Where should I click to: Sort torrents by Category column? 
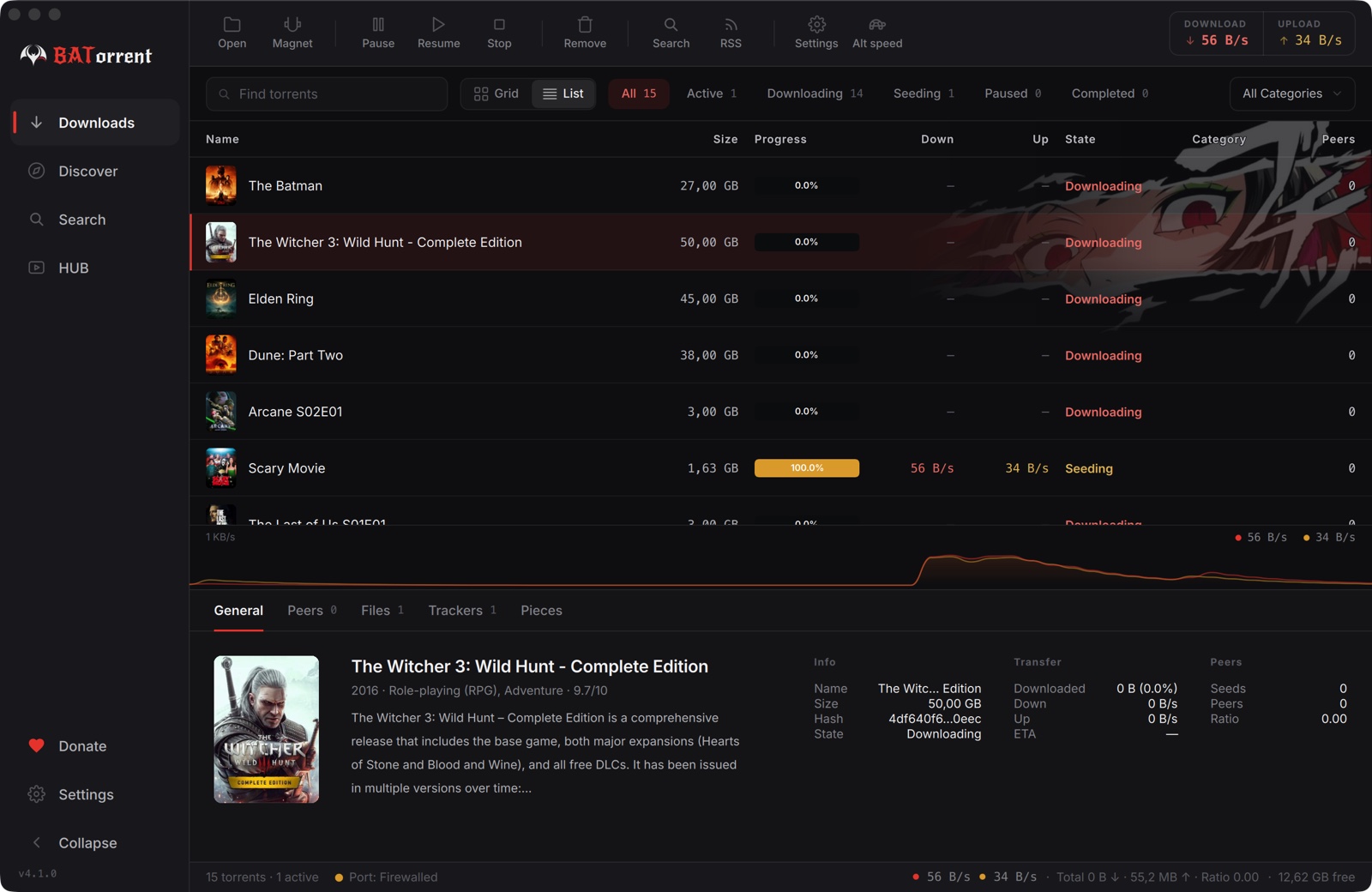point(1219,139)
